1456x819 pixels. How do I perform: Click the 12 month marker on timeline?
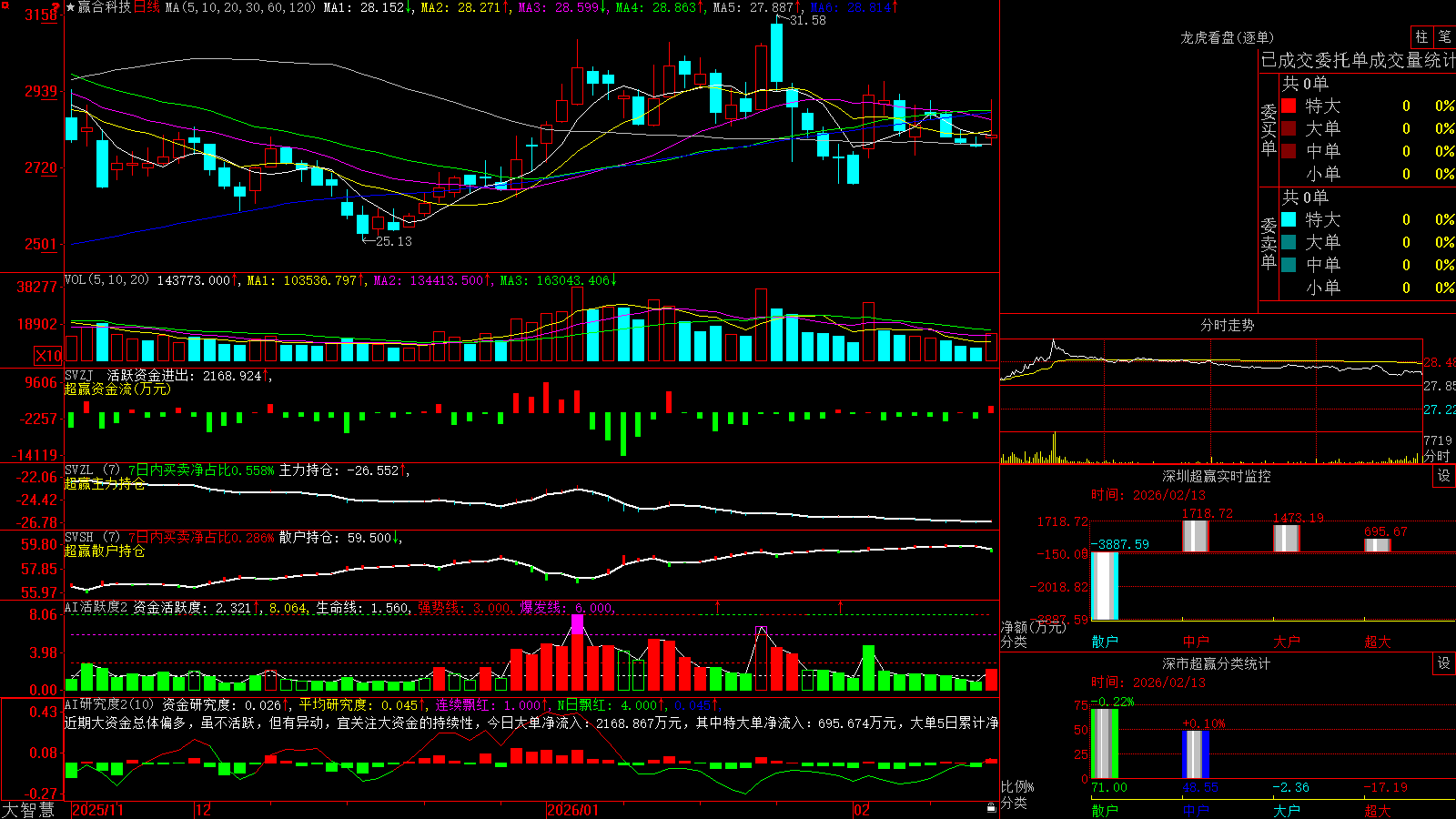coord(204,810)
